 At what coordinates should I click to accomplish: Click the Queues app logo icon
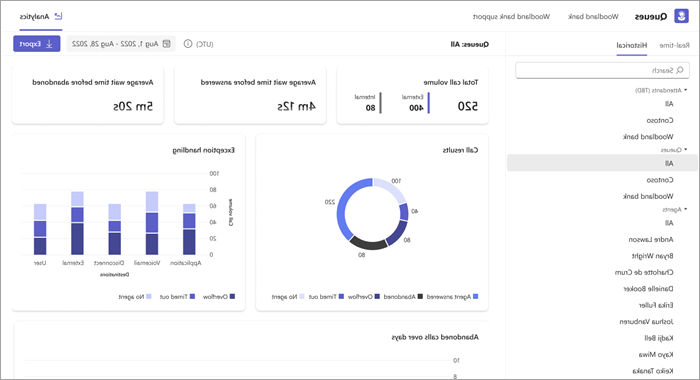point(681,17)
